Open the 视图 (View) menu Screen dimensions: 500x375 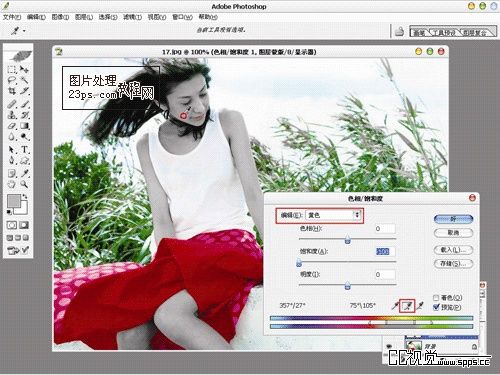pyautogui.click(x=157, y=17)
